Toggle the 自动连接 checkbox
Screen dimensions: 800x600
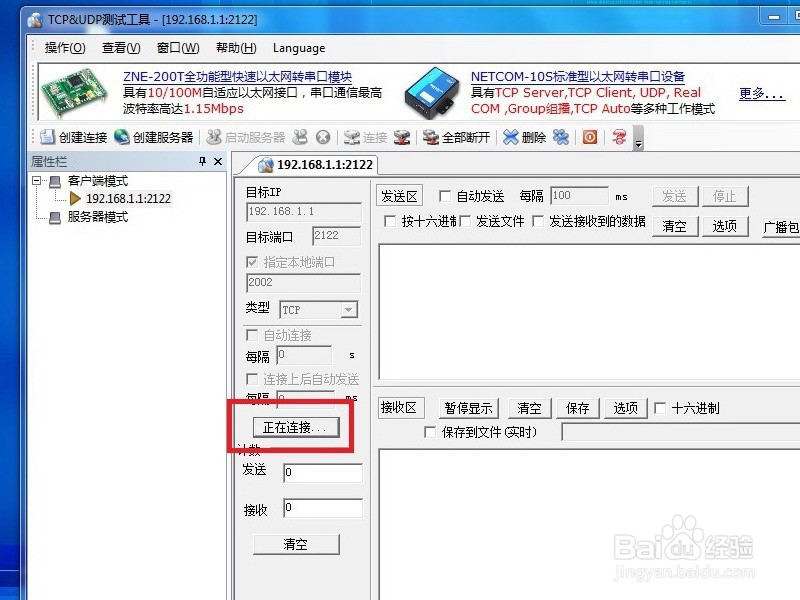(x=252, y=335)
